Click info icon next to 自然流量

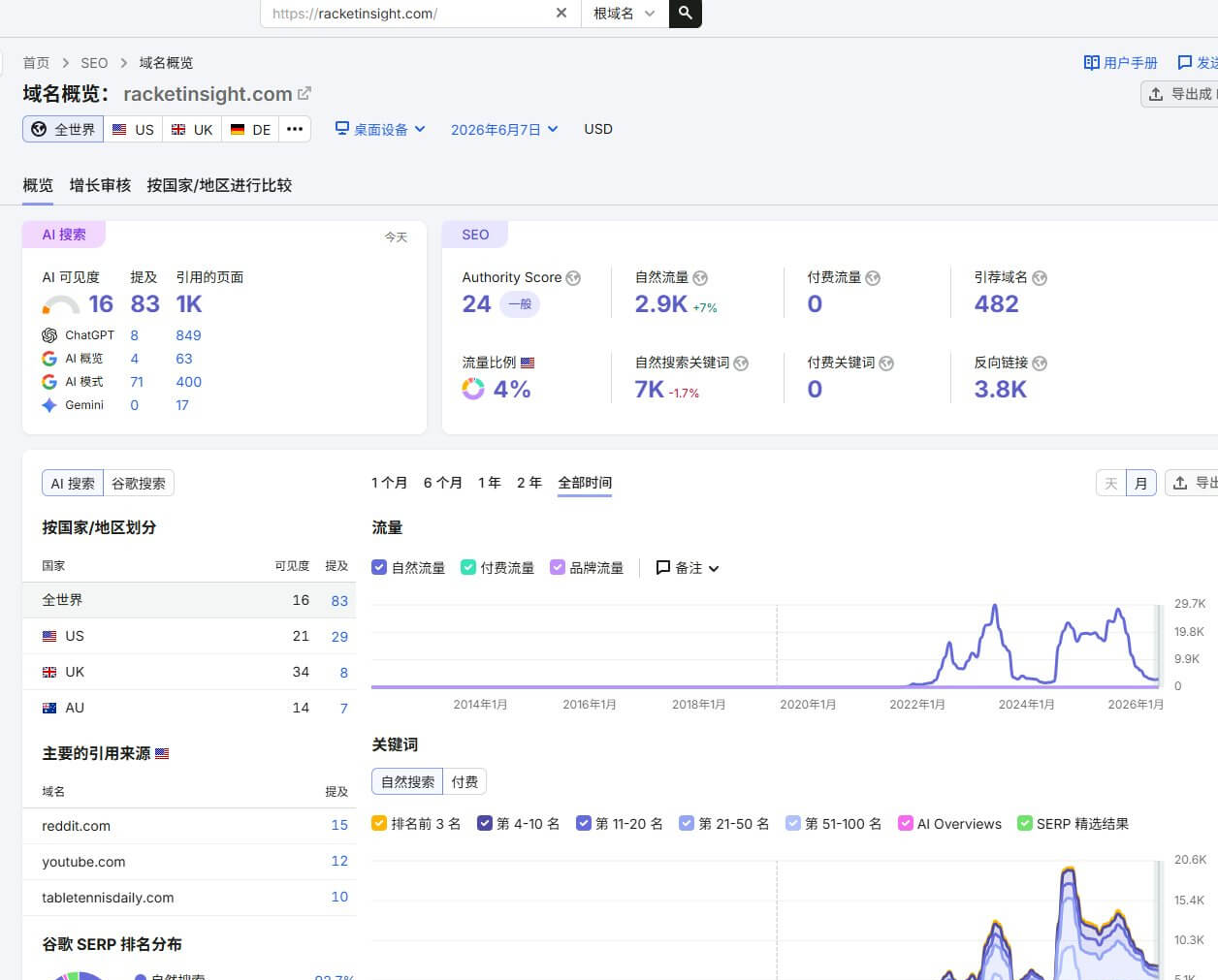pos(700,278)
